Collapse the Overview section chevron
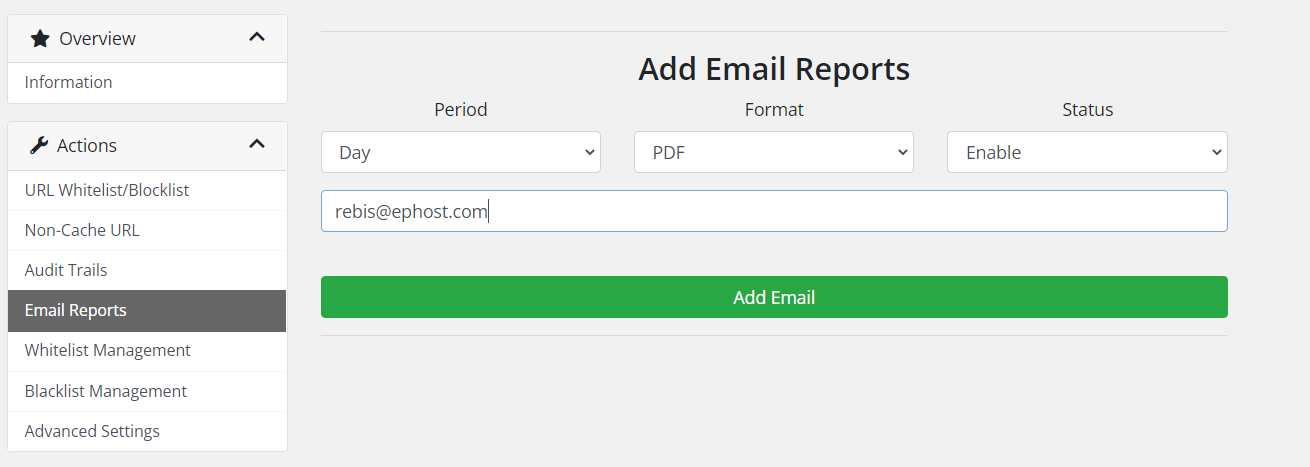This screenshot has height=467, width=1310. click(x=257, y=38)
